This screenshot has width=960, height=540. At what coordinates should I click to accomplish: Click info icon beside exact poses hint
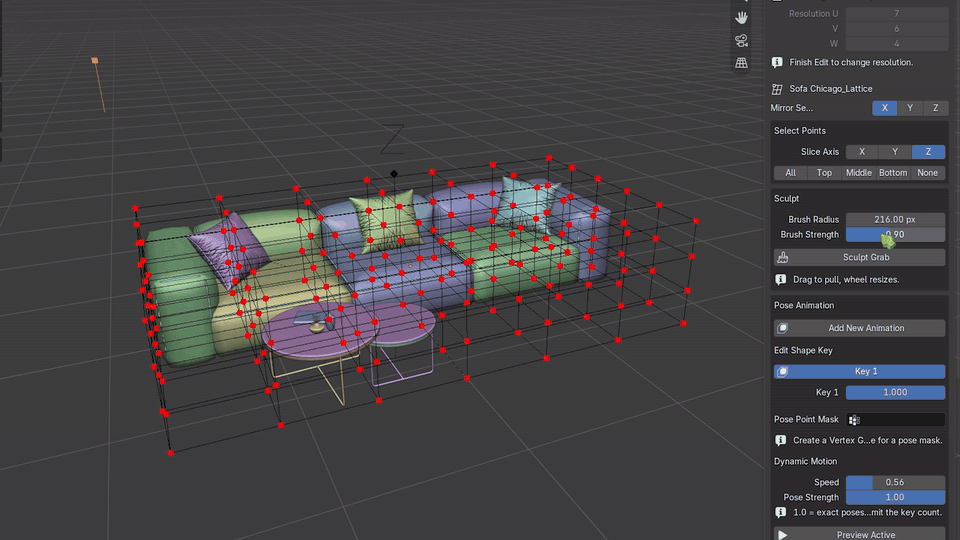point(781,512)
